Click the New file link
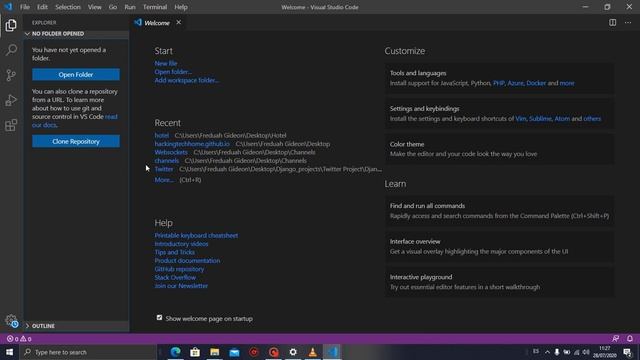The height and width of the screenshot is (360, 640). (166, 63)
